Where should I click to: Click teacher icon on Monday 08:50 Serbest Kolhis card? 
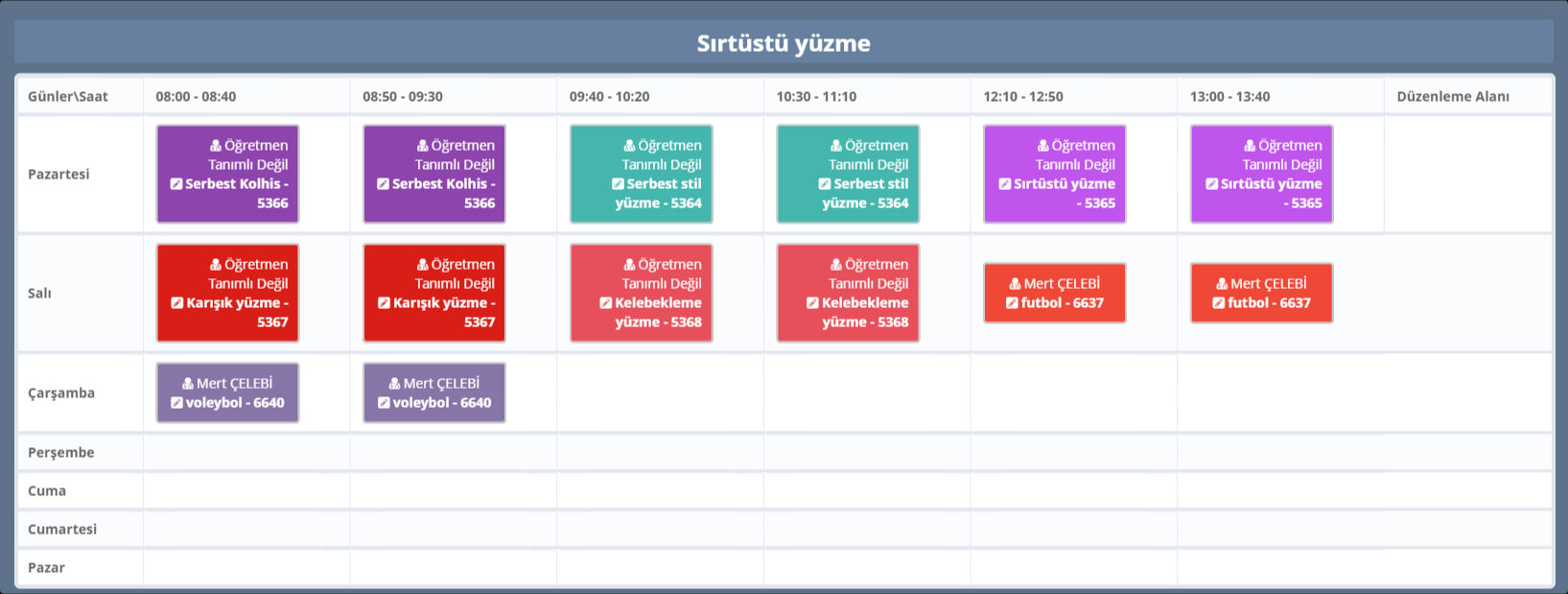[423, 146]
